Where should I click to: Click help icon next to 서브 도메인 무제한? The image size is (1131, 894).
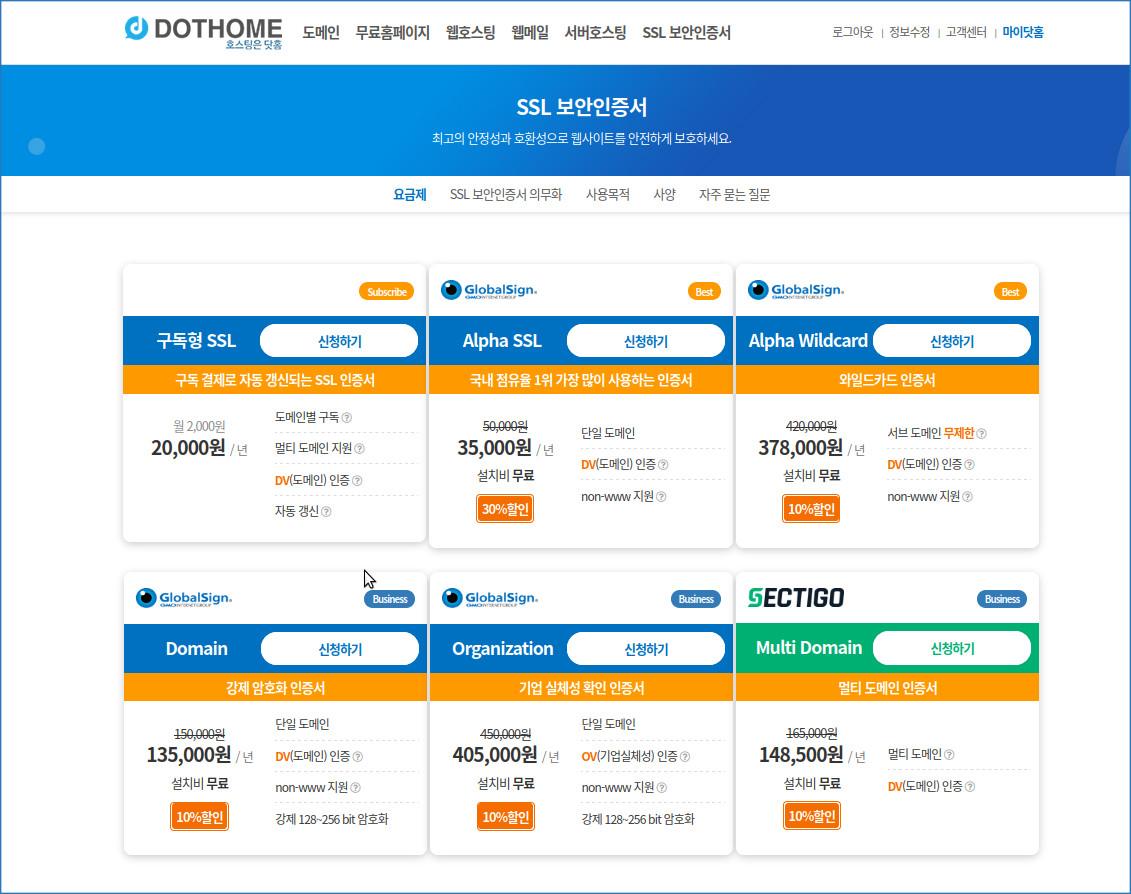coord(981,434)
